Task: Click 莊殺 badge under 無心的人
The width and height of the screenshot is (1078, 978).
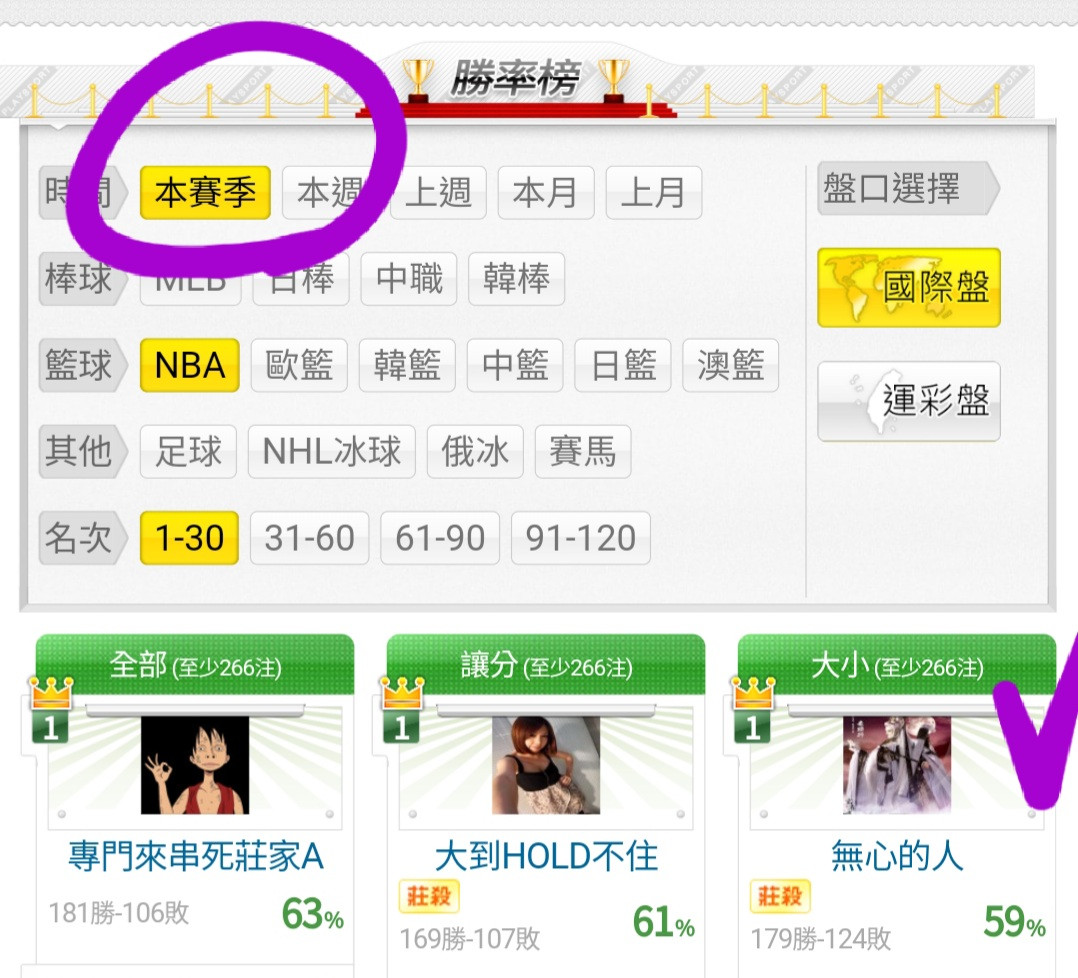Action: [780, 896]
